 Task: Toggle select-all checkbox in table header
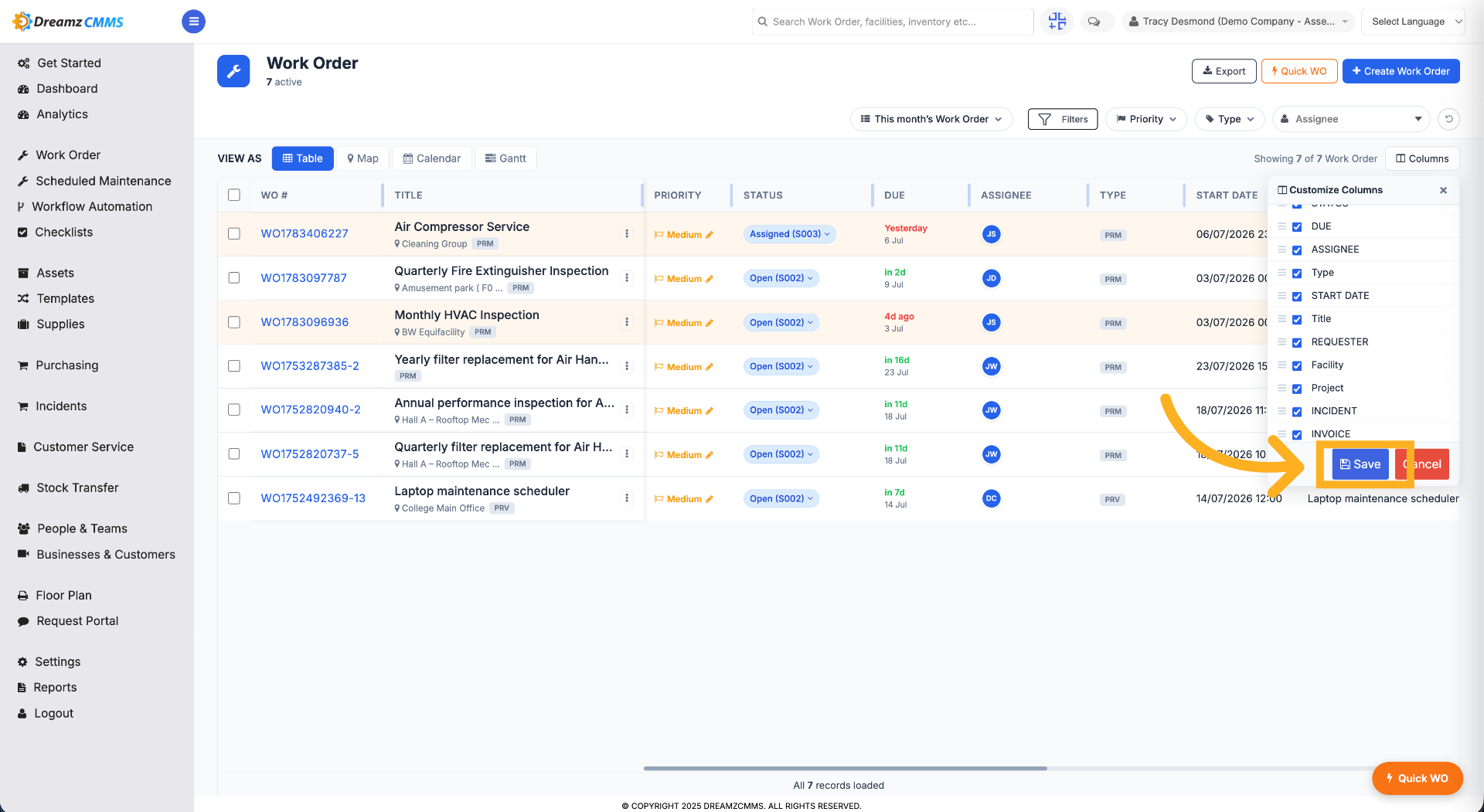[x=234, y=195]
